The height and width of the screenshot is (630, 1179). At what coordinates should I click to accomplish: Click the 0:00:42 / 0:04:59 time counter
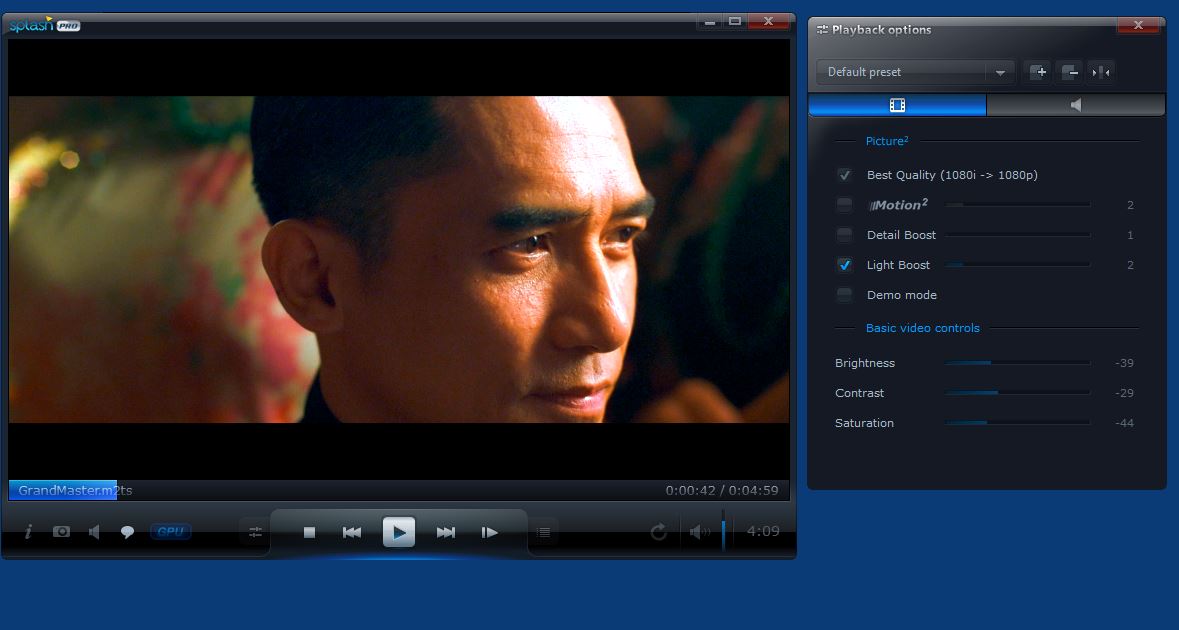click(x=721, y=490)
